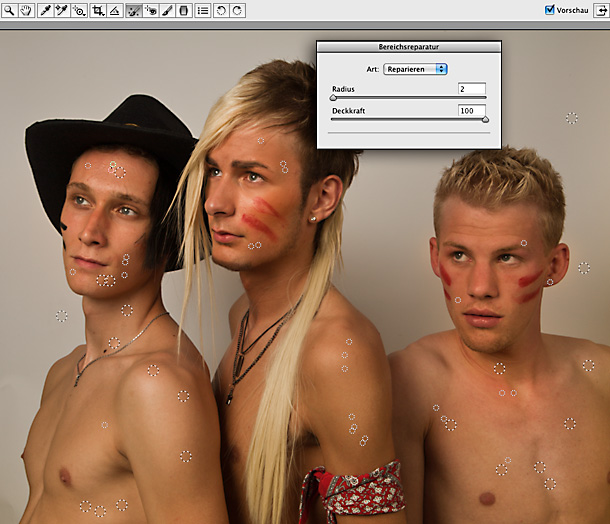
Task: Open the Camera Raw preferences list icon
Action: pos(203,11)
